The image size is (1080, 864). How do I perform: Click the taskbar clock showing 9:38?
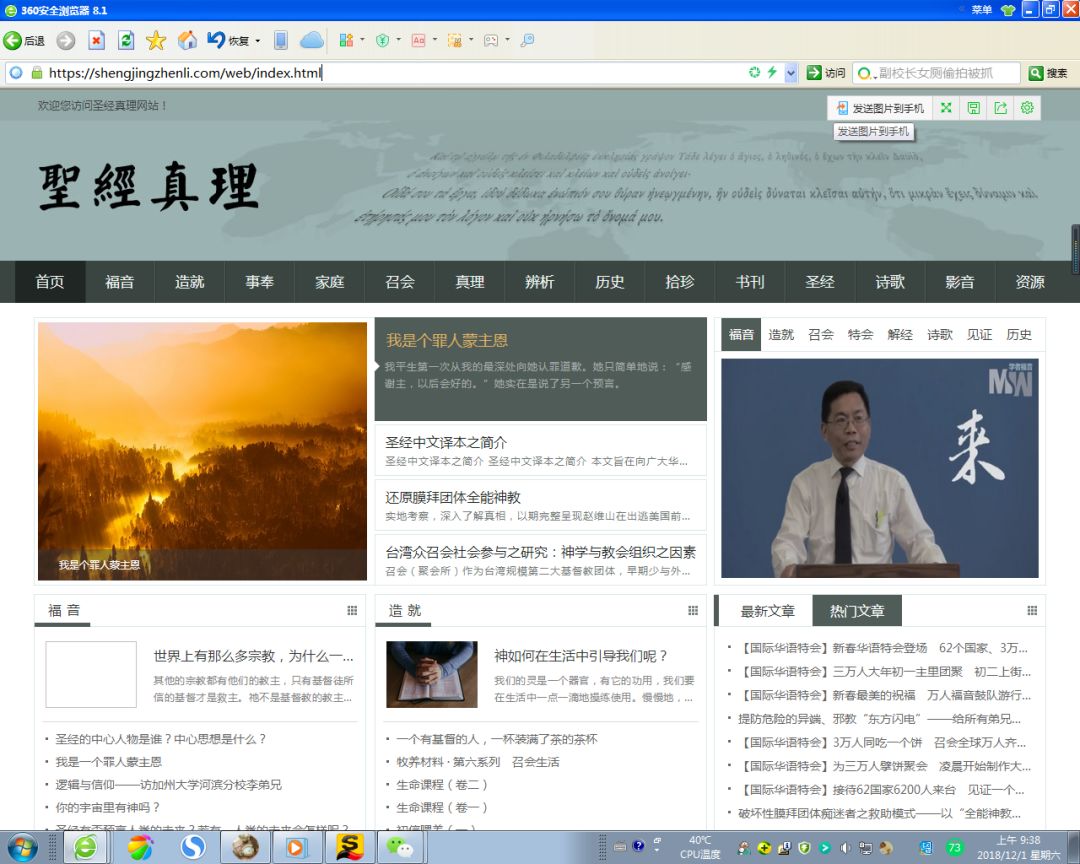[x=1018, y=847]
